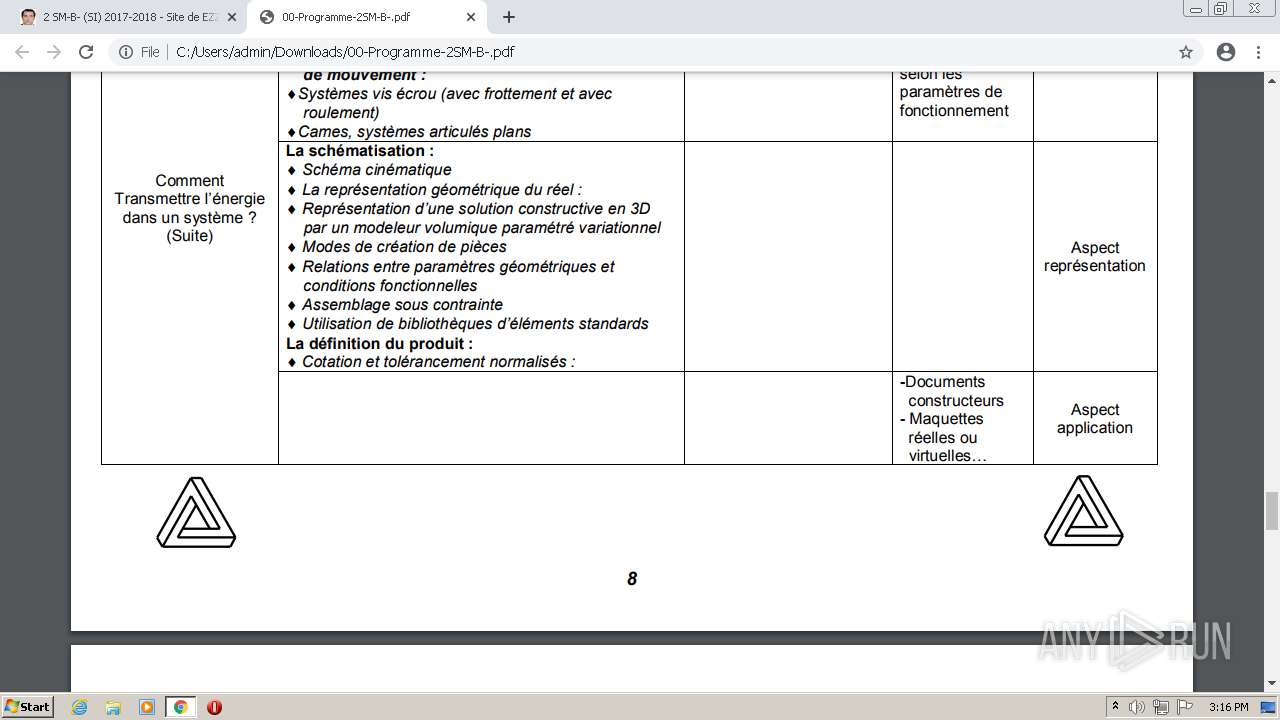Switch to 2 SM-B- (SI) 2017-2018 tab
Viewport: 1280px width, 720px height.
(x=127, y=17)
